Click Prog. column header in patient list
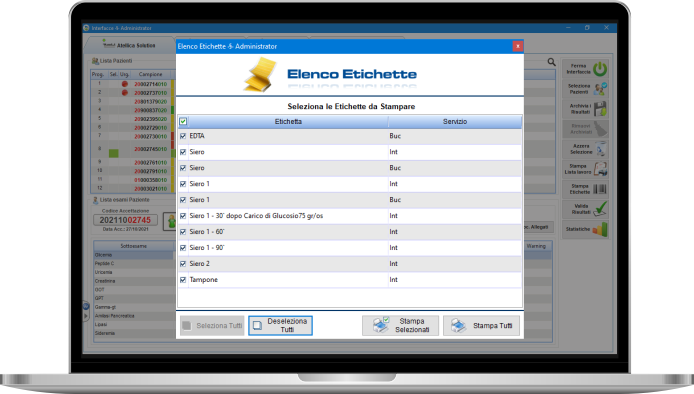 (x=98, y=74)
